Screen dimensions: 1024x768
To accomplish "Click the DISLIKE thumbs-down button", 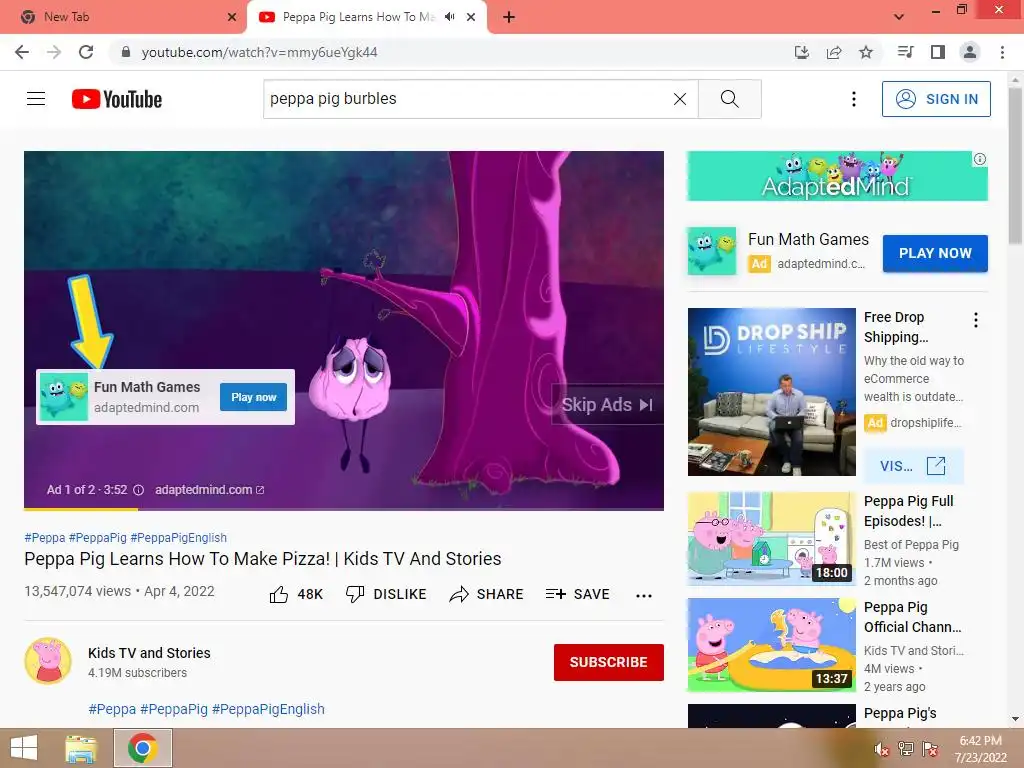I will pyautogui.click(x=386, y=594).
